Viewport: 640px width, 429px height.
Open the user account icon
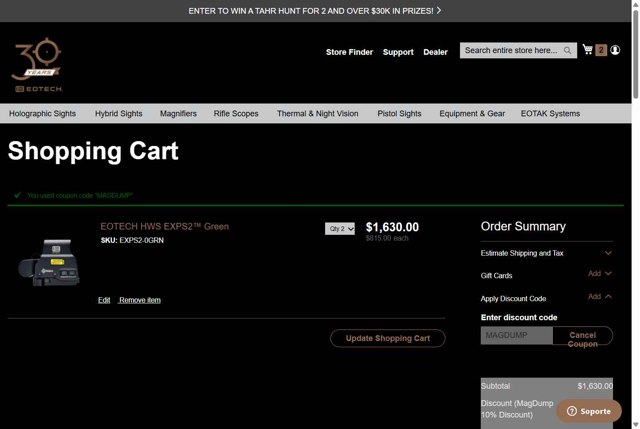[615, 50]
